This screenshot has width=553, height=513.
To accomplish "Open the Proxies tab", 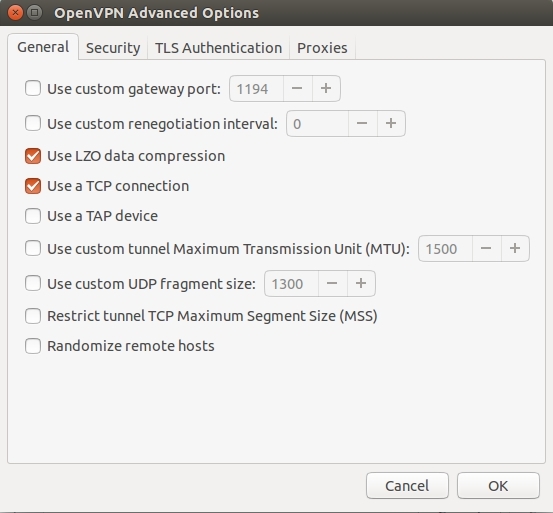I will pyautogui.click(x=322, y=48).
